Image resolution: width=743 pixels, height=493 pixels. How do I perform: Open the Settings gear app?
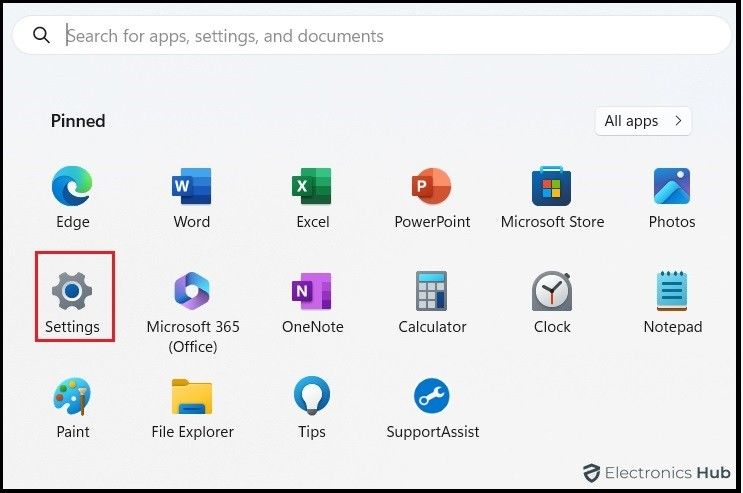tap(72, 291)
